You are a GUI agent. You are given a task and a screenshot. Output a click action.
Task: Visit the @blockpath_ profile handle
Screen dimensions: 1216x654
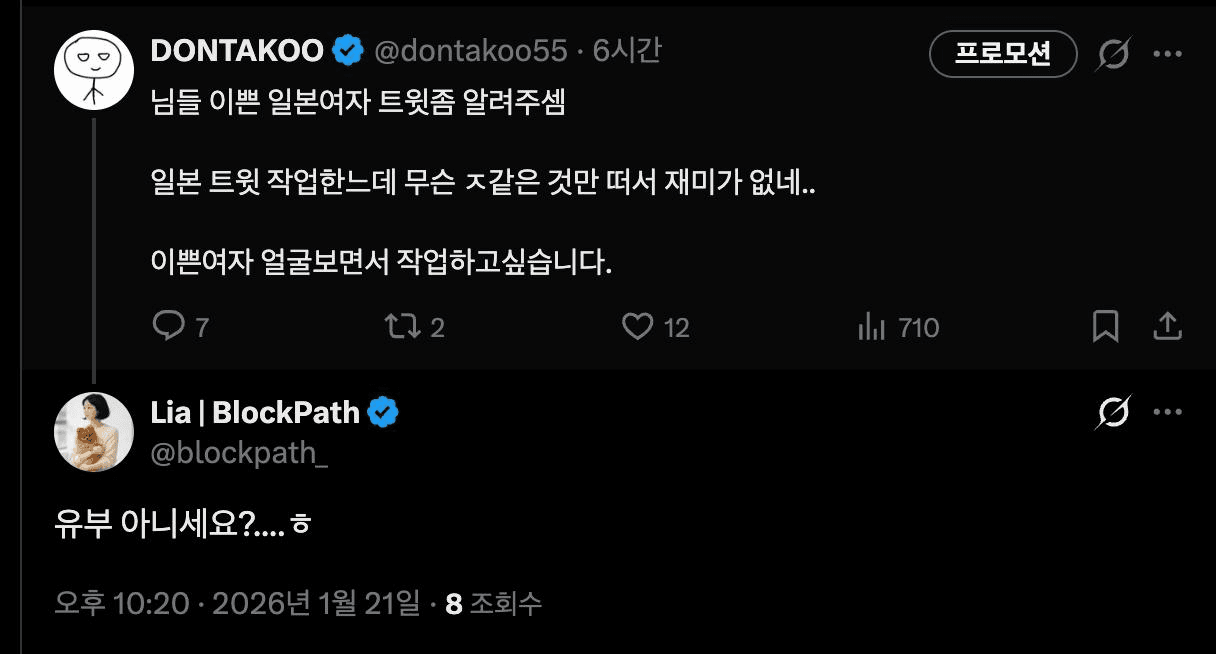tap(239, 453)
